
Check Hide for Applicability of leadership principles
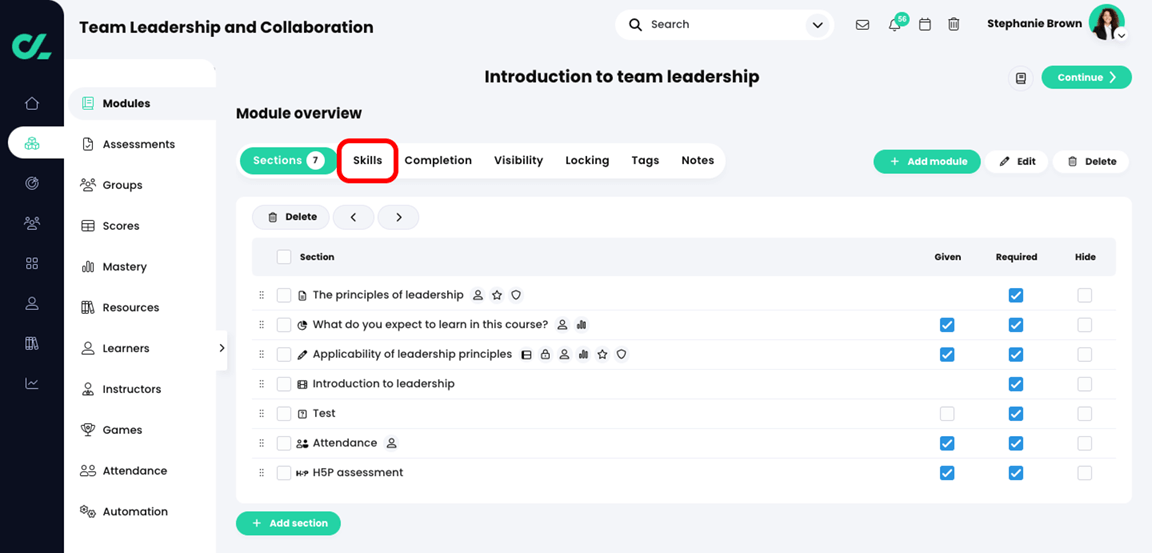(x=1084, y=354)
